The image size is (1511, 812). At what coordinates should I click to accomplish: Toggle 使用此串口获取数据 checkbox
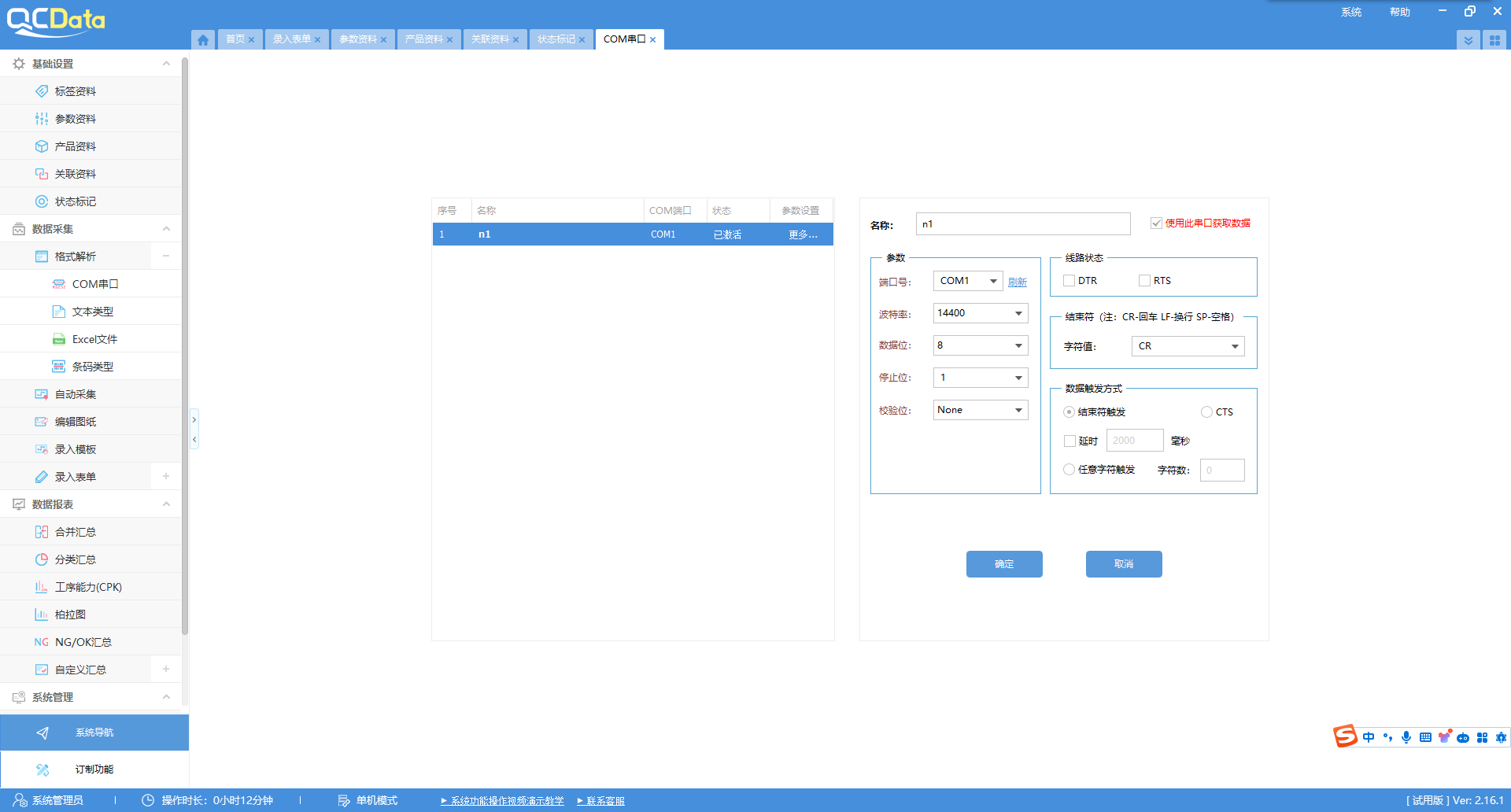coord(1156,223)
